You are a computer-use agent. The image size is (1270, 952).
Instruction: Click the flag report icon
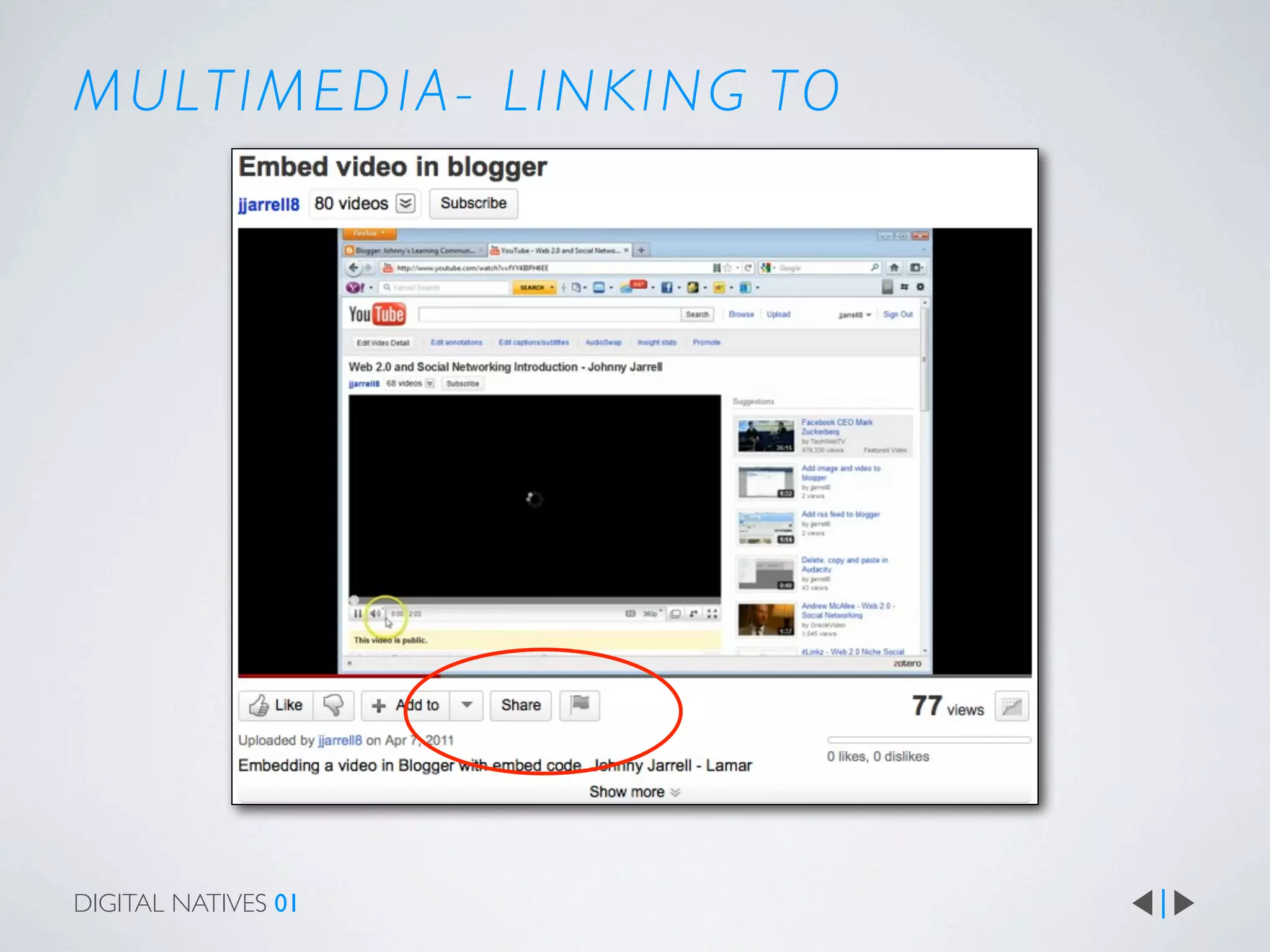[x=580, y=705]
